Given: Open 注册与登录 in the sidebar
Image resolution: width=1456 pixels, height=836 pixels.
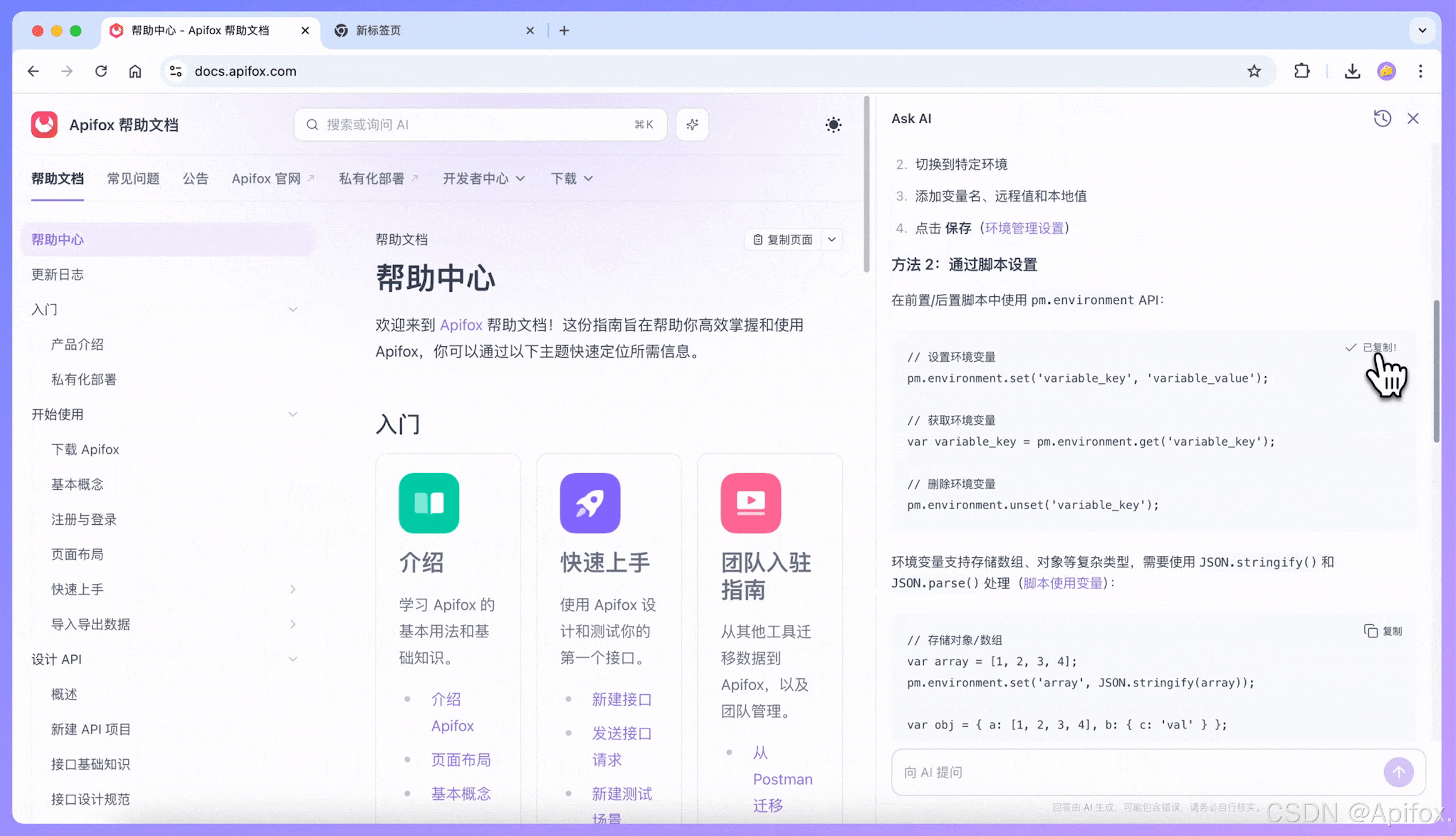Looking at the screenshot, I should (84, 520).
